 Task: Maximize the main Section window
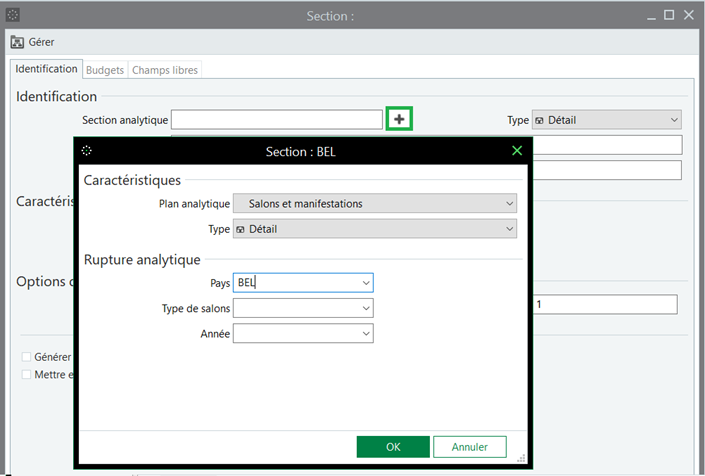click(x=669, y=15)
